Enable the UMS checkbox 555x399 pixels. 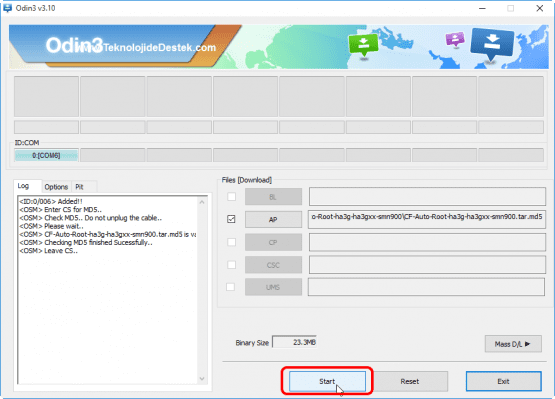pos(230,287)
